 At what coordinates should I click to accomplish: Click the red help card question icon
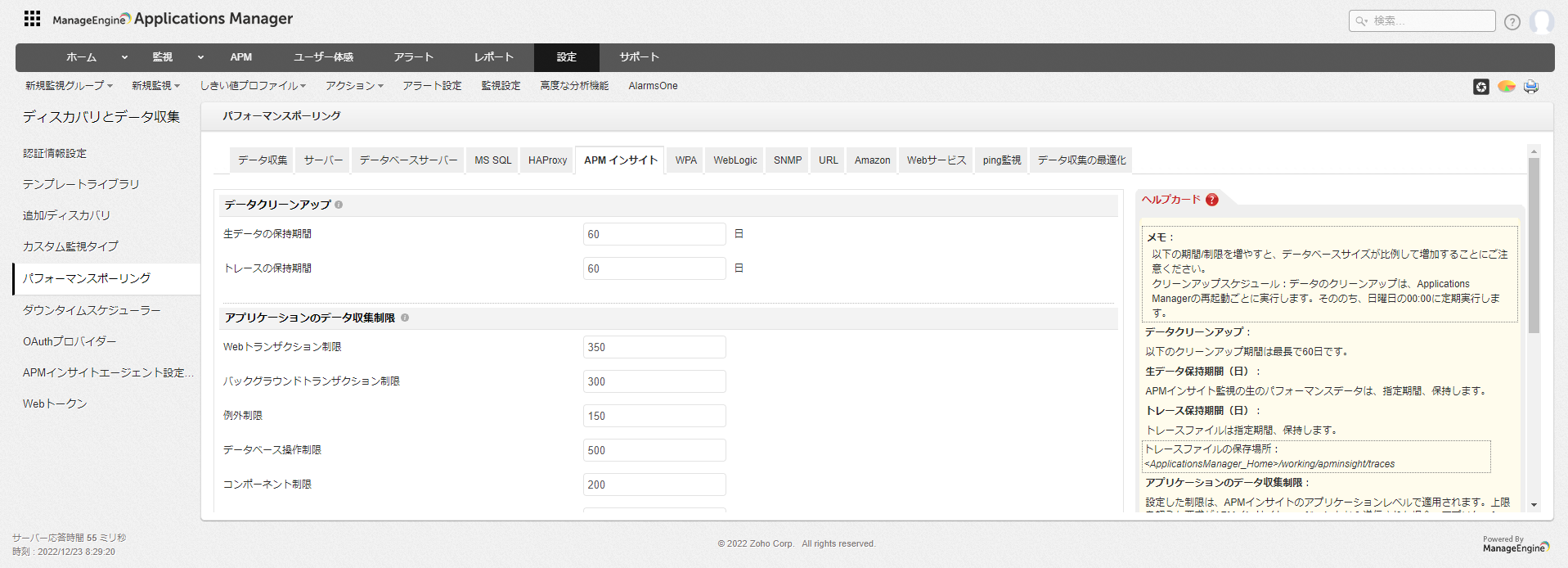click(x=1212, y=200)
